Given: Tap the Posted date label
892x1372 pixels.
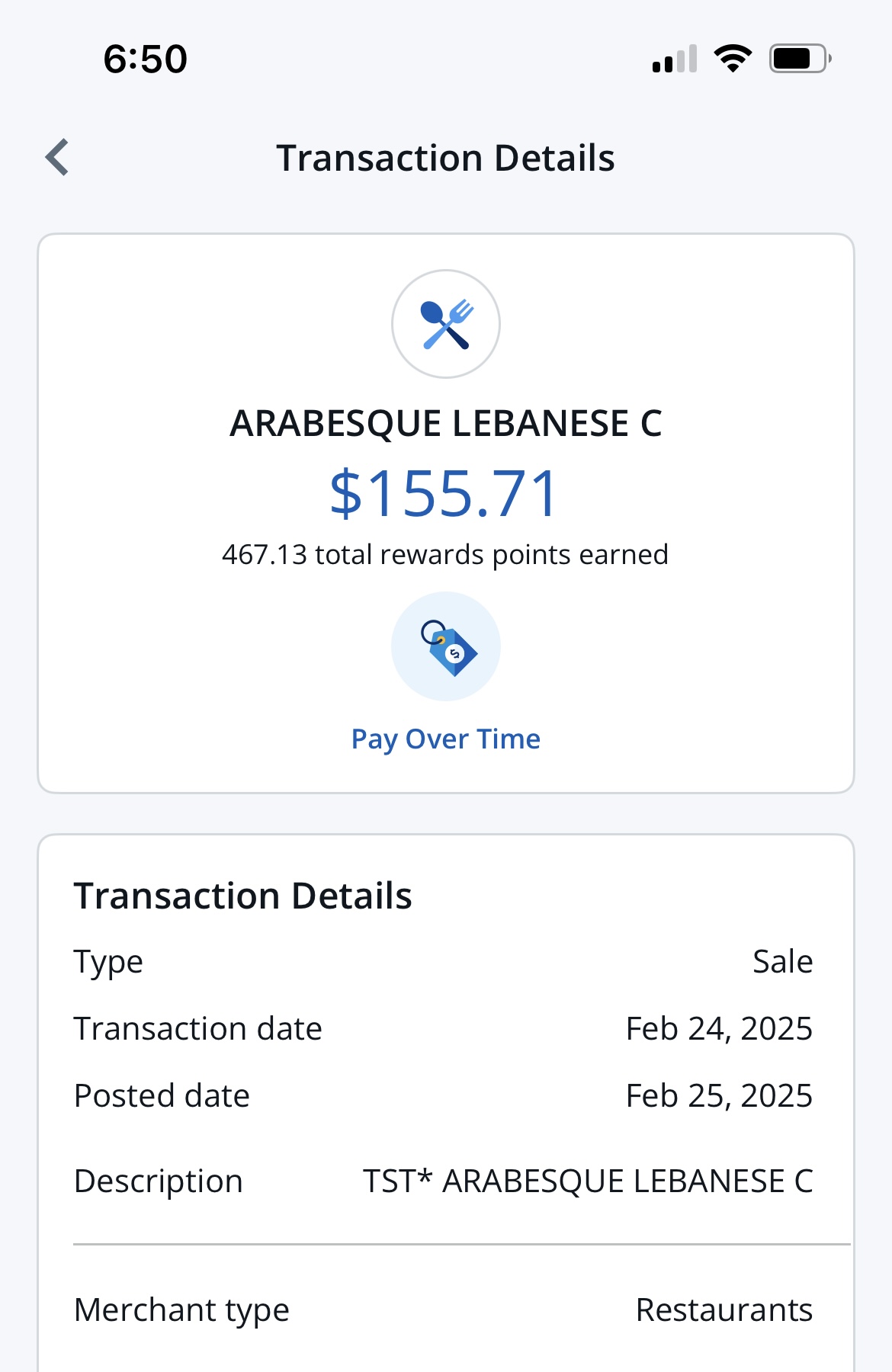Looking at the screenshot, I should tap(162, 1096).
